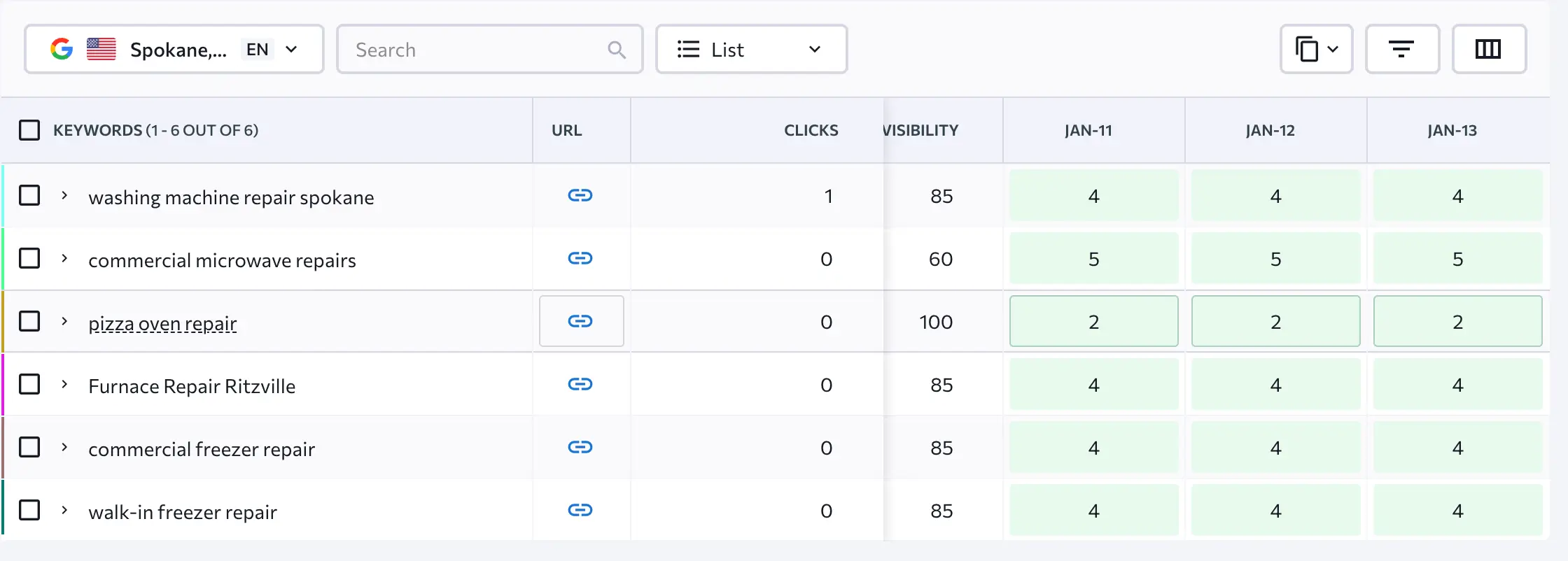Open the List view dropdown
Image resolution: width=1568 pixels, height=561 pixels.
click(x=750, y=50)
